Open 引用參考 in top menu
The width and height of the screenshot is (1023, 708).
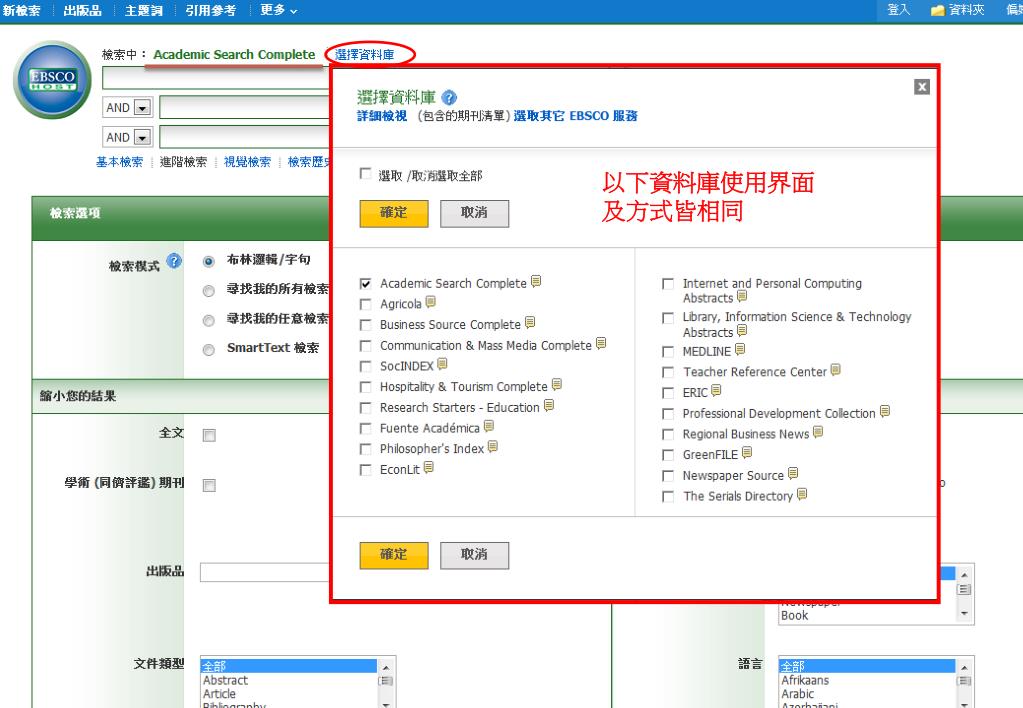pos(211,10)
